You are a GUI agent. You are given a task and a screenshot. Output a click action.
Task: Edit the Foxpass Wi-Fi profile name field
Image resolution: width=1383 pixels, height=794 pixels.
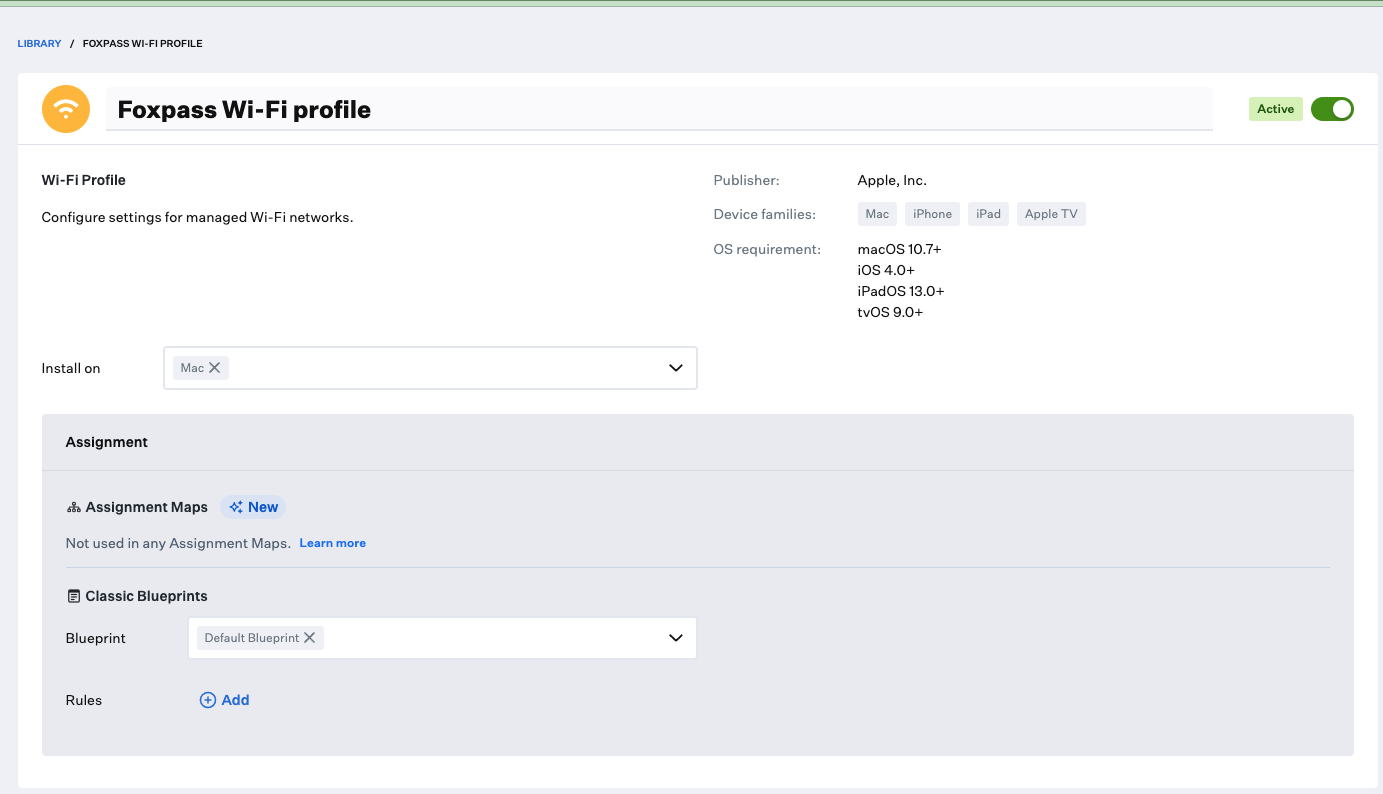click(659, 109)
